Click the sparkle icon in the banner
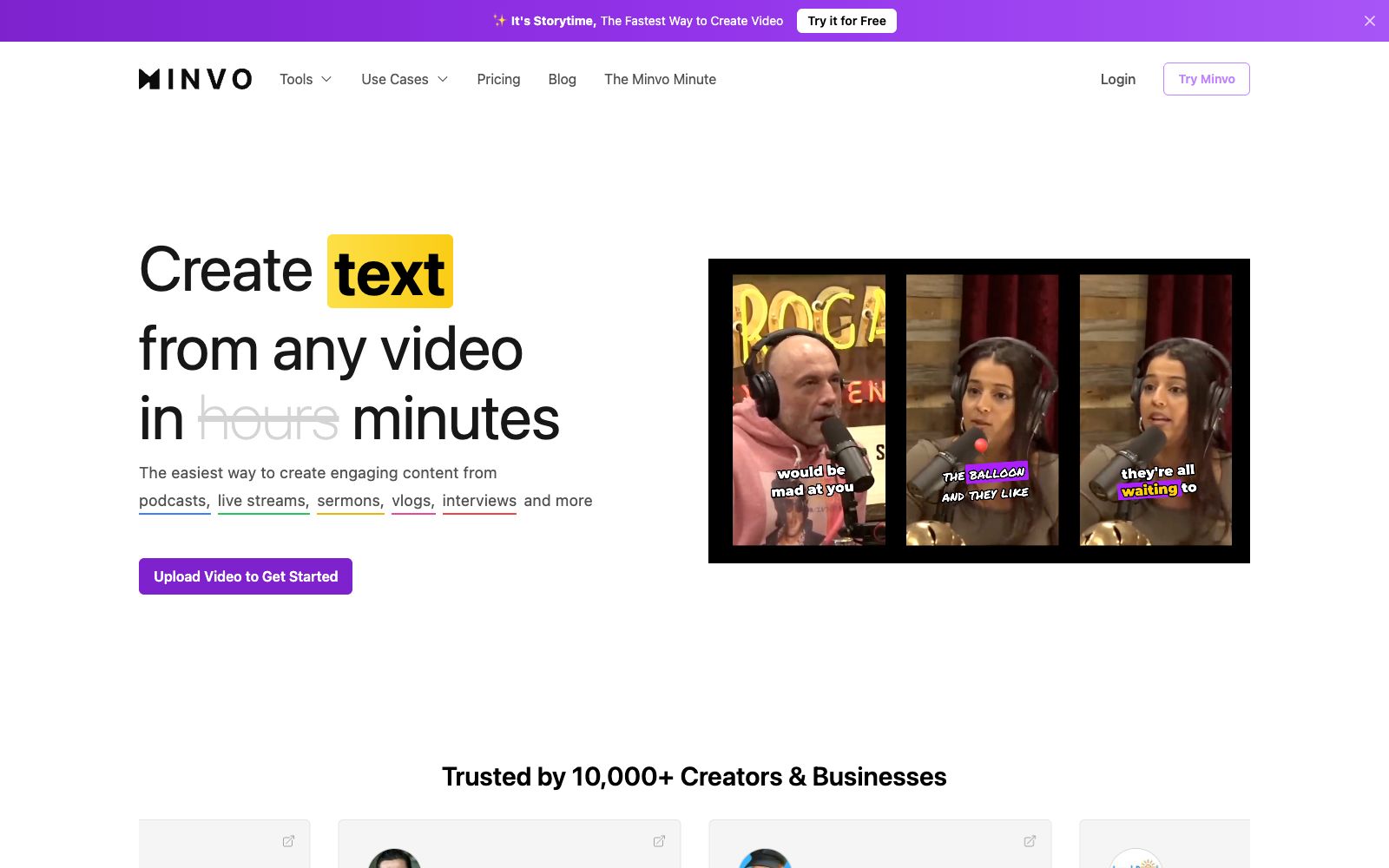Viewport: 1389px width, 868px height. coord(499,21)
